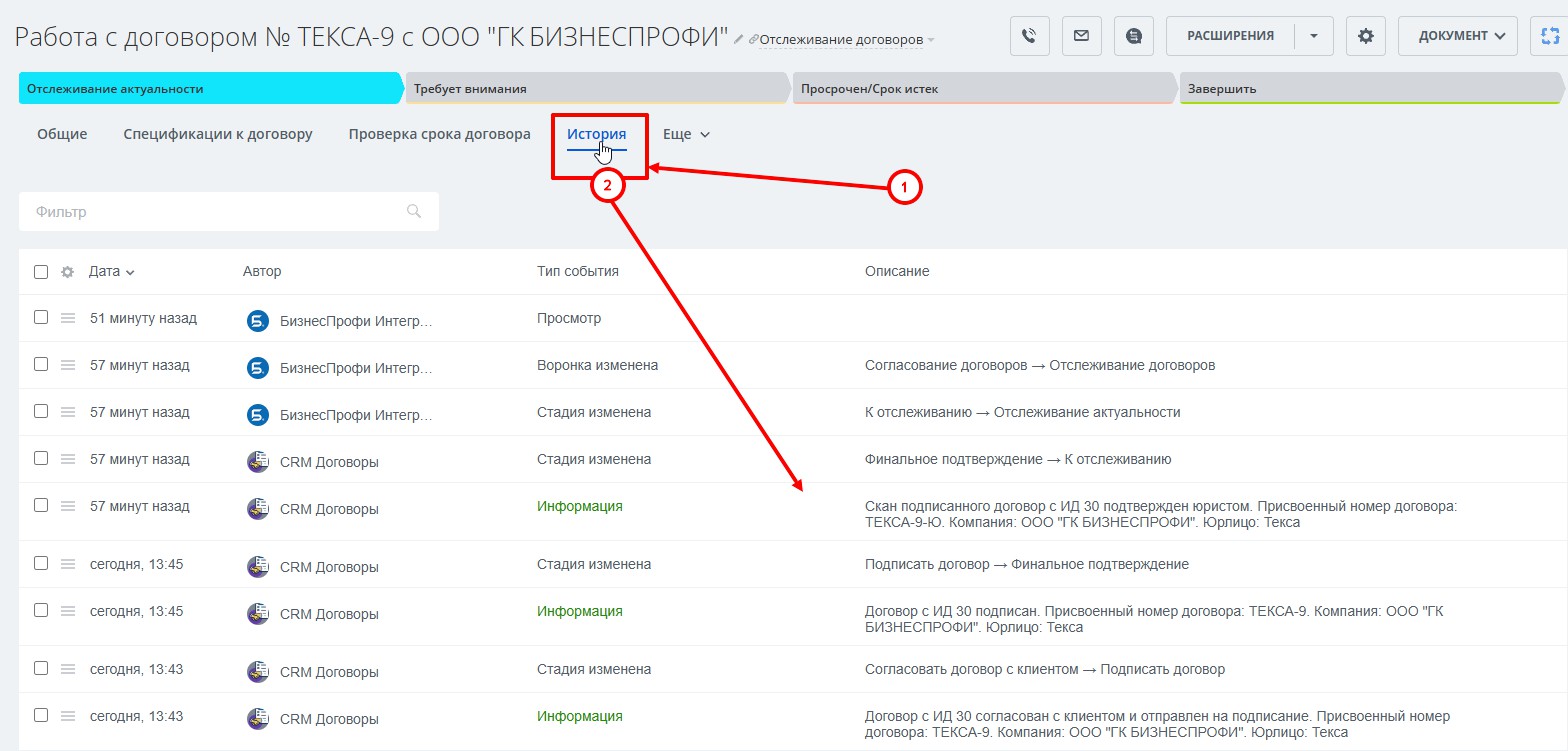
Task: Click the search magnifier in the filter field
Action: (414, 212)
